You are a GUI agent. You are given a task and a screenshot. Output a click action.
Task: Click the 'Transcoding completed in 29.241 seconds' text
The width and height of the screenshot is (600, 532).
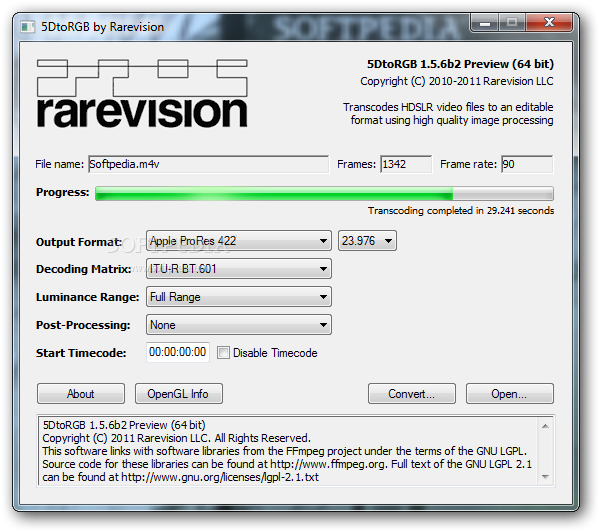(x=461, y=211)
